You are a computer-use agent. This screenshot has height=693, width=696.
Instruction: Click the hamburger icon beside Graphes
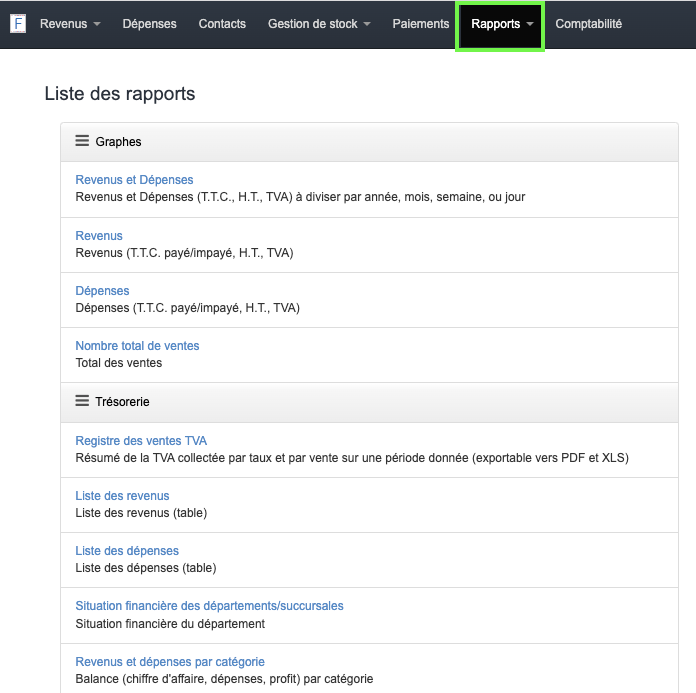pos(83,142)
